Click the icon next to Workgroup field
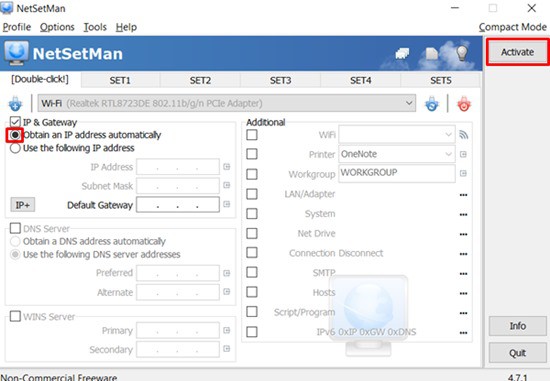 tap(463, 173)
